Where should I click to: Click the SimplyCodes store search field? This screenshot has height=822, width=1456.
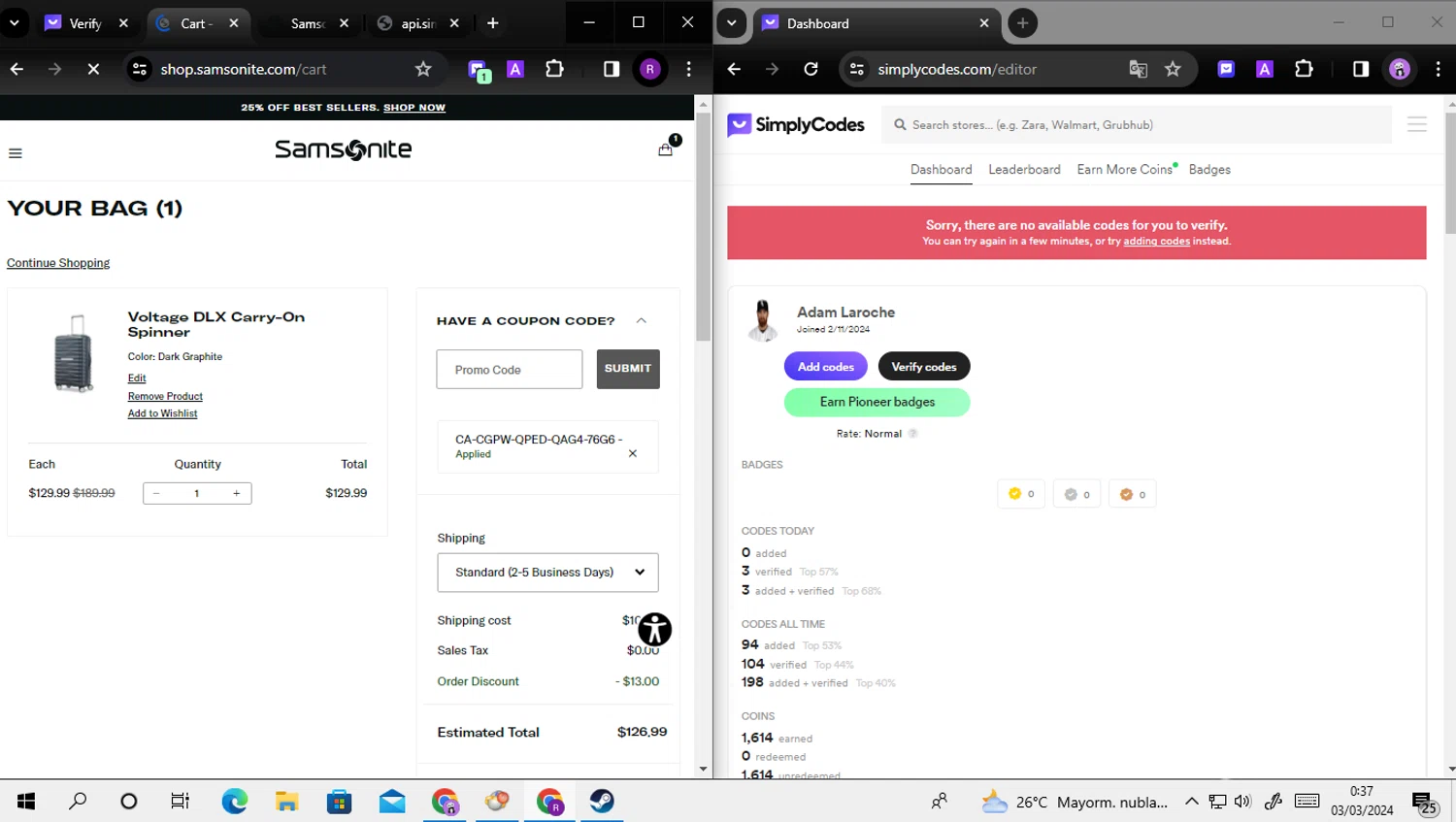1137,125
